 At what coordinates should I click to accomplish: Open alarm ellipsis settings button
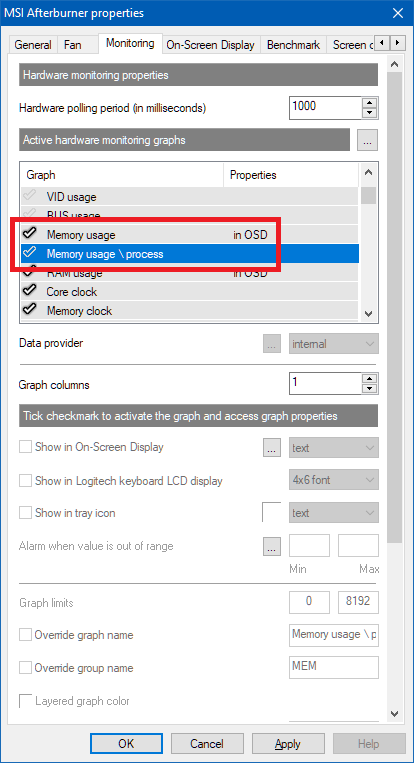point(272,546)
